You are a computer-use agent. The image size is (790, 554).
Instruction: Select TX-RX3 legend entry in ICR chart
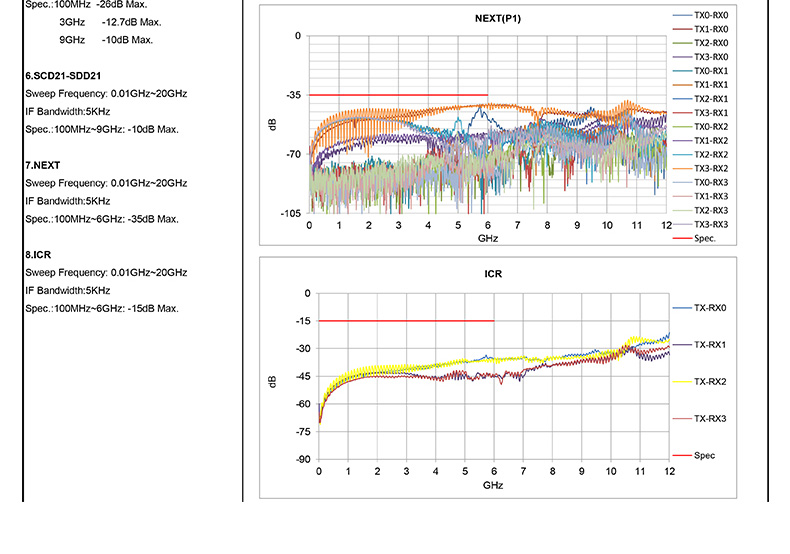[x=709, y=418]
